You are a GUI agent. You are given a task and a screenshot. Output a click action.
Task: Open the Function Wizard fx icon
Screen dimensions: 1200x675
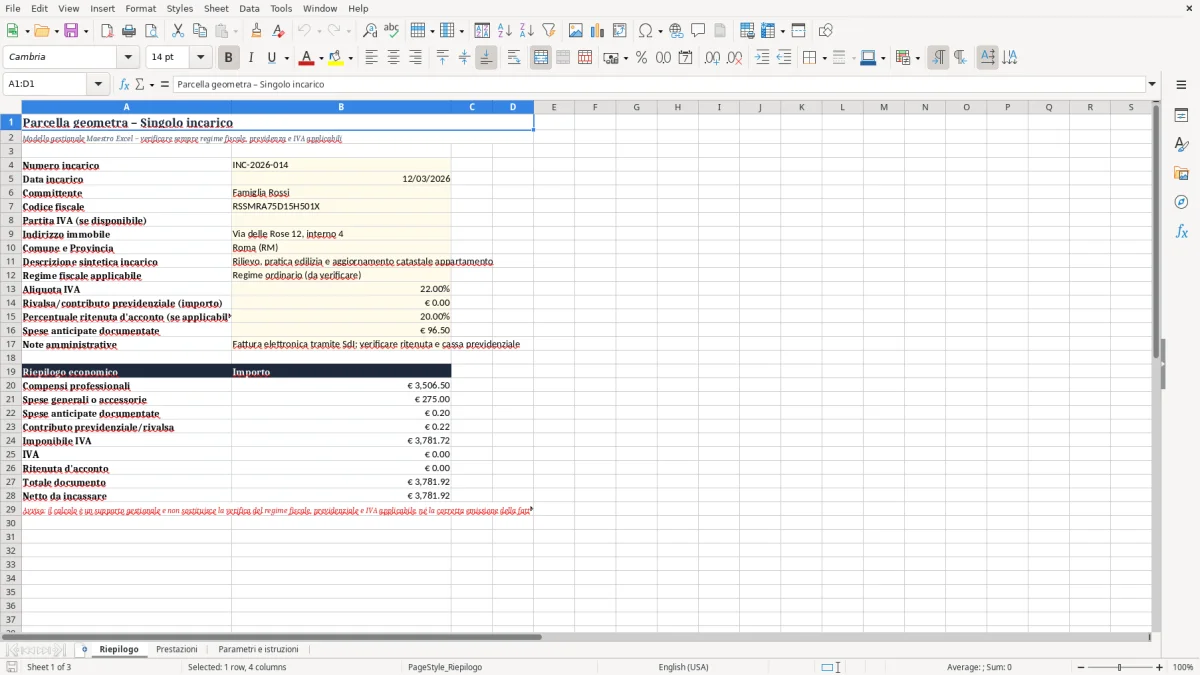pyautogui.click(x=125, y=84)
